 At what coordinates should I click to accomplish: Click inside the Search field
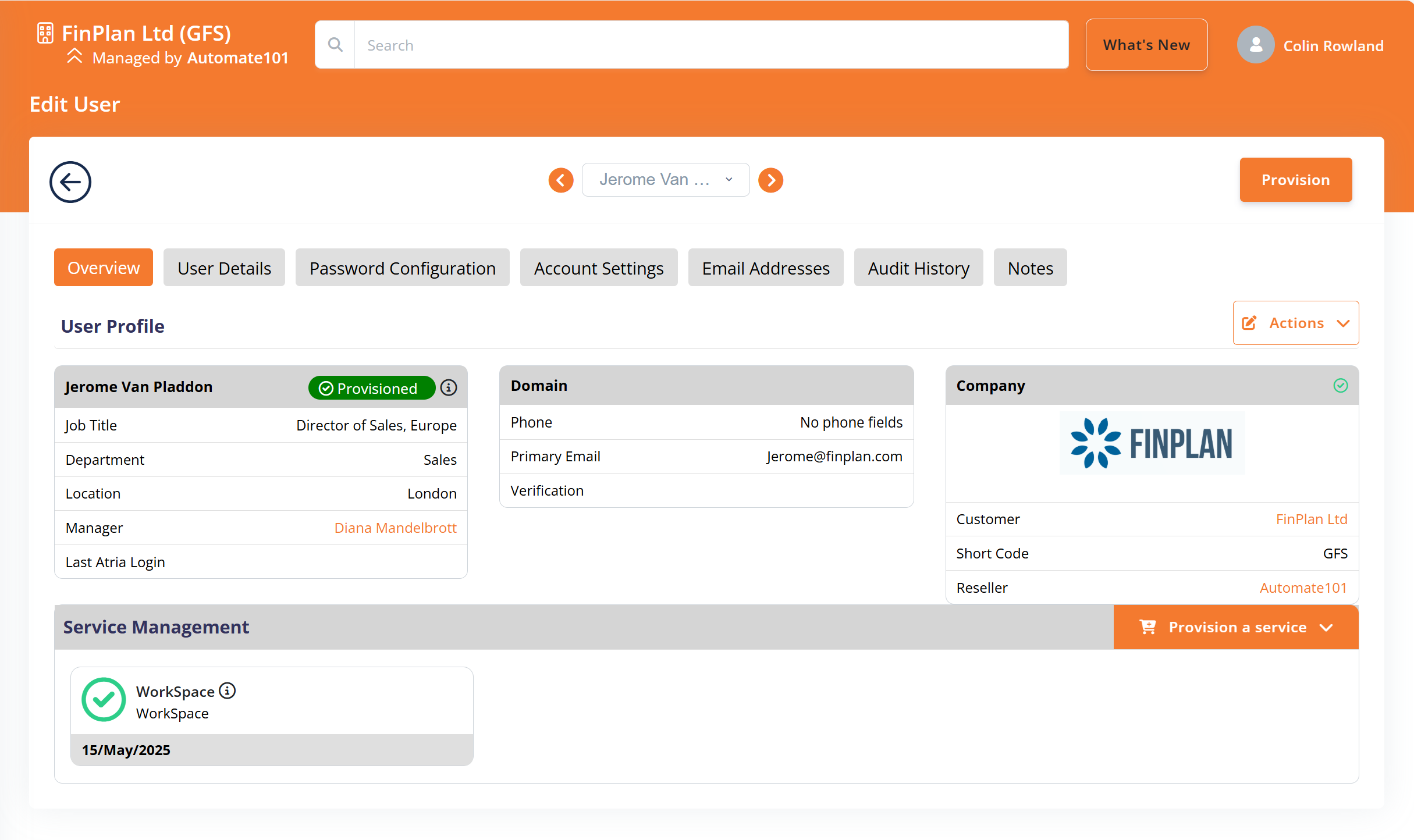click(698, 44)
